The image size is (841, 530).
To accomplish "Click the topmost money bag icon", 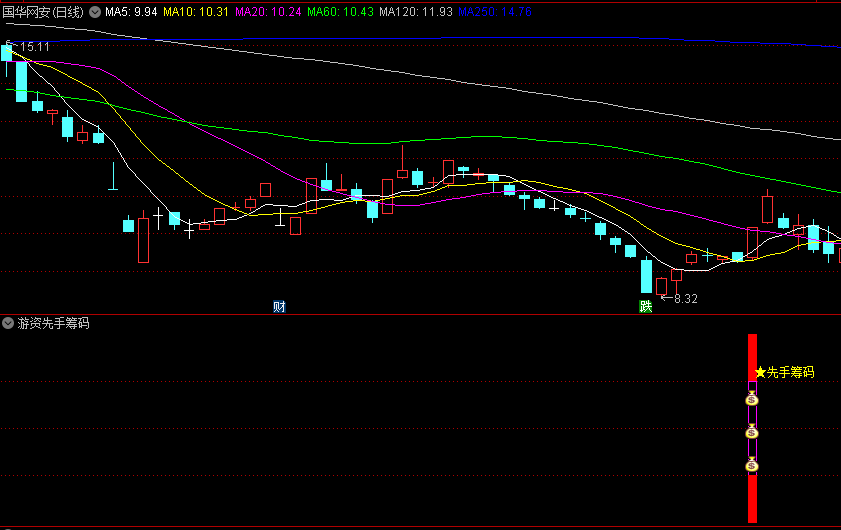I will (x=752, y=399).
